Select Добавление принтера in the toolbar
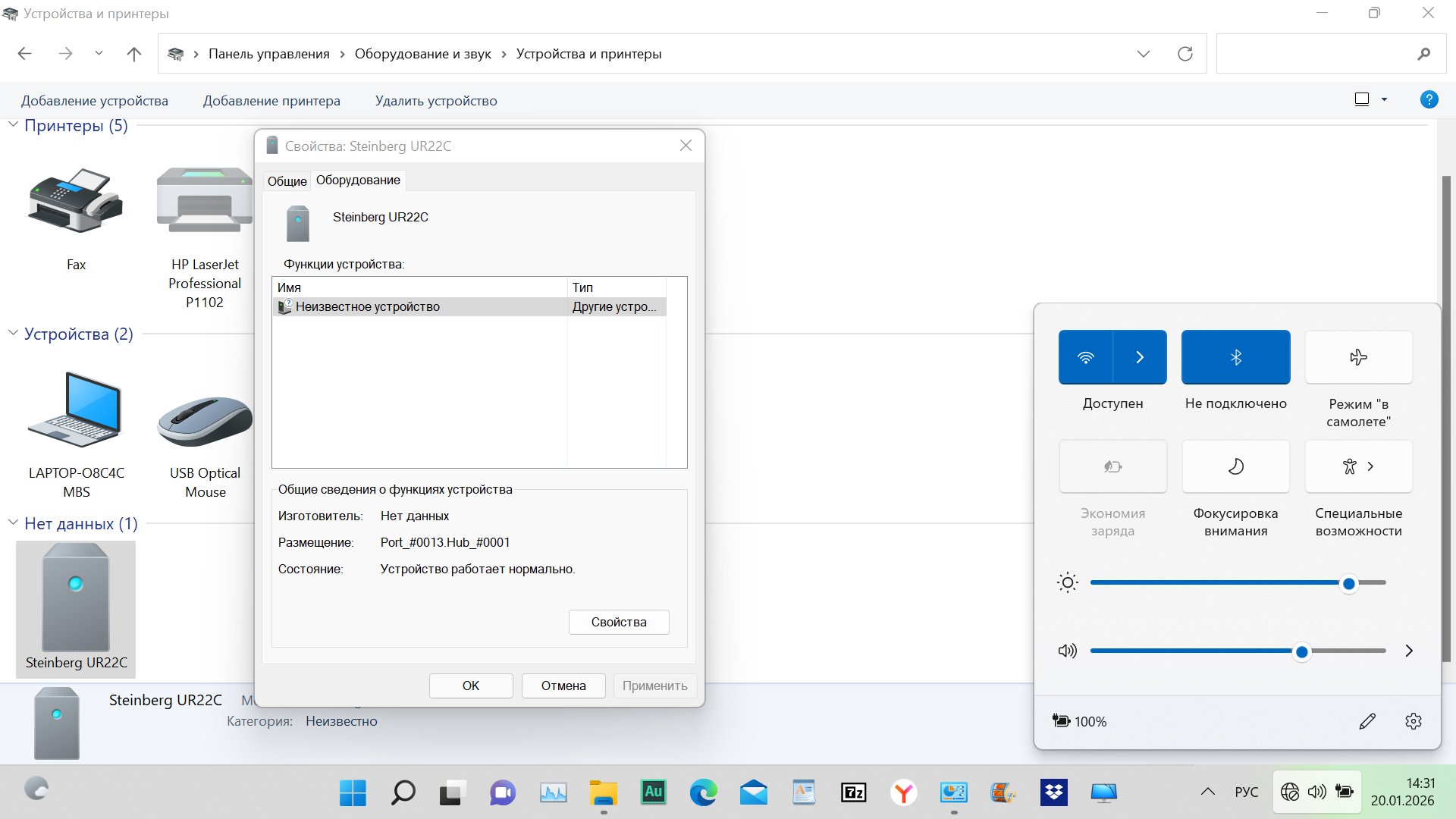This screenshot has height=819, width=1456. [271, 100]
